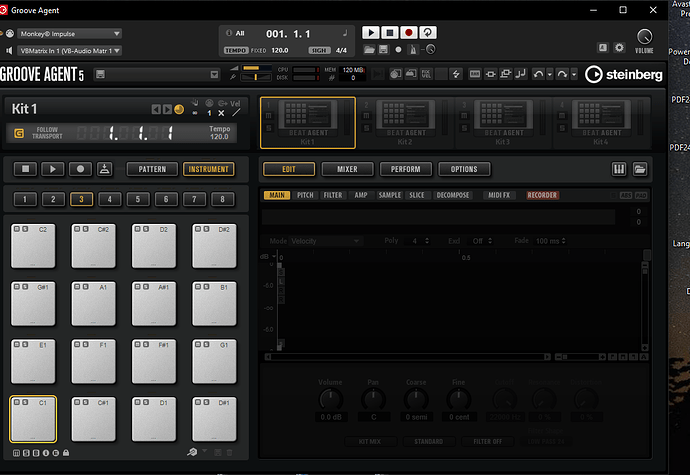Select pad group 1
690x475 pixels.
click(x=25, y=199)
